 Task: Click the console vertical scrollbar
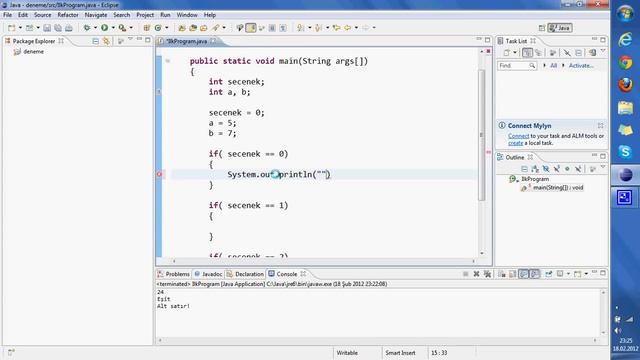coord(603,313)
